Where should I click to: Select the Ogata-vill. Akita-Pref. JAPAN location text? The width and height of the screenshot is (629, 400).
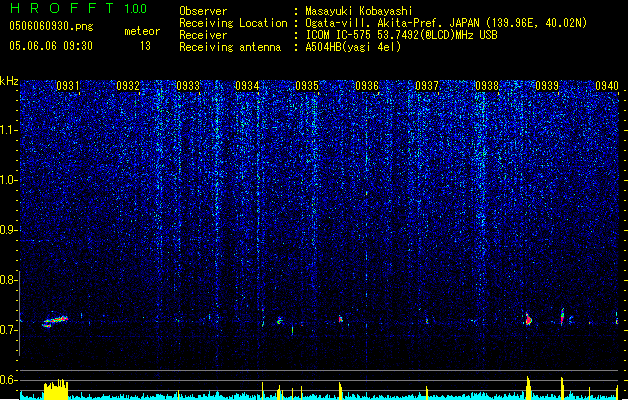point(446,23)
